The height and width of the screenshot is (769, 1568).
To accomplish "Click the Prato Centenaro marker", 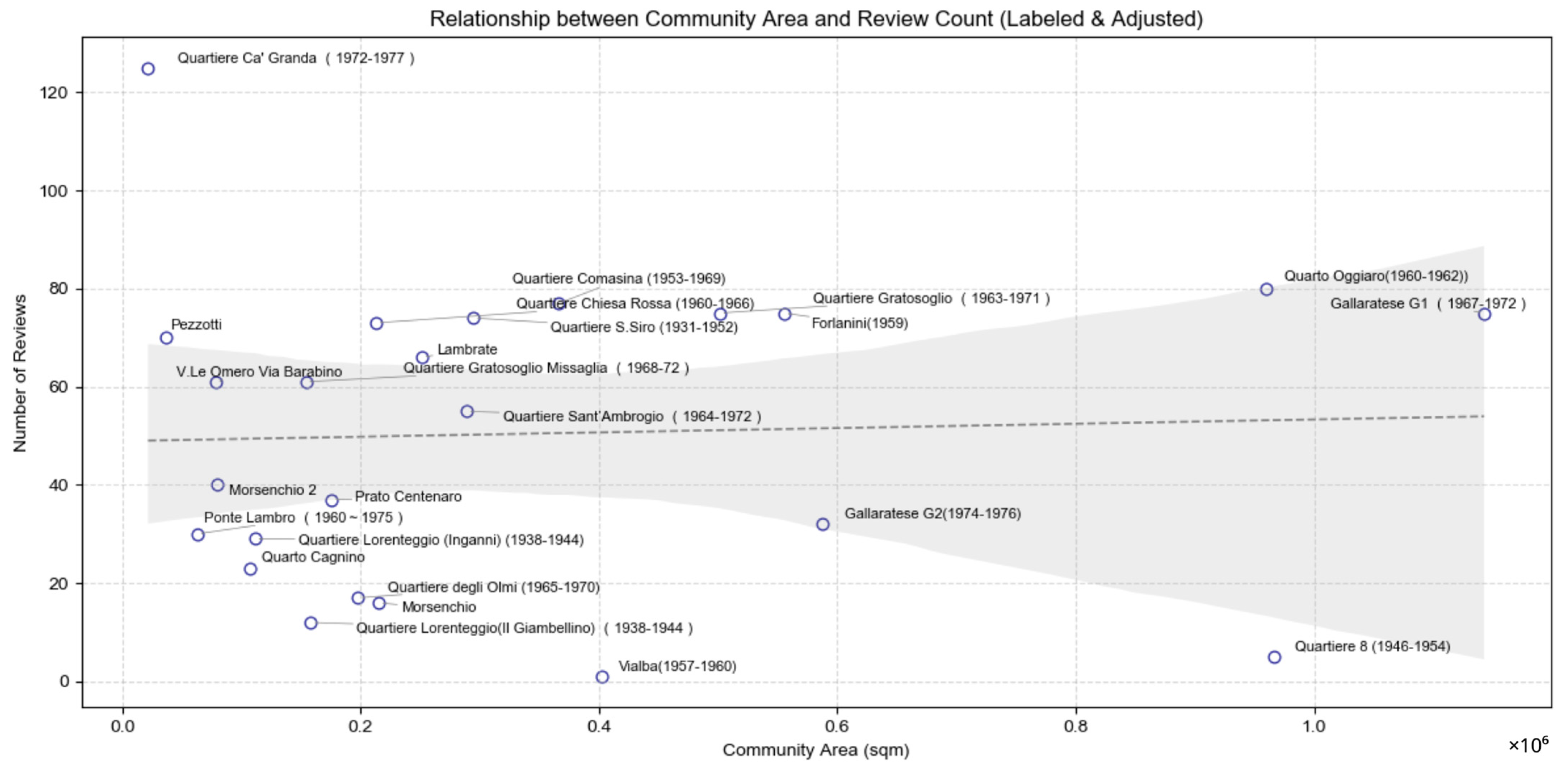I will coord(332,500).
